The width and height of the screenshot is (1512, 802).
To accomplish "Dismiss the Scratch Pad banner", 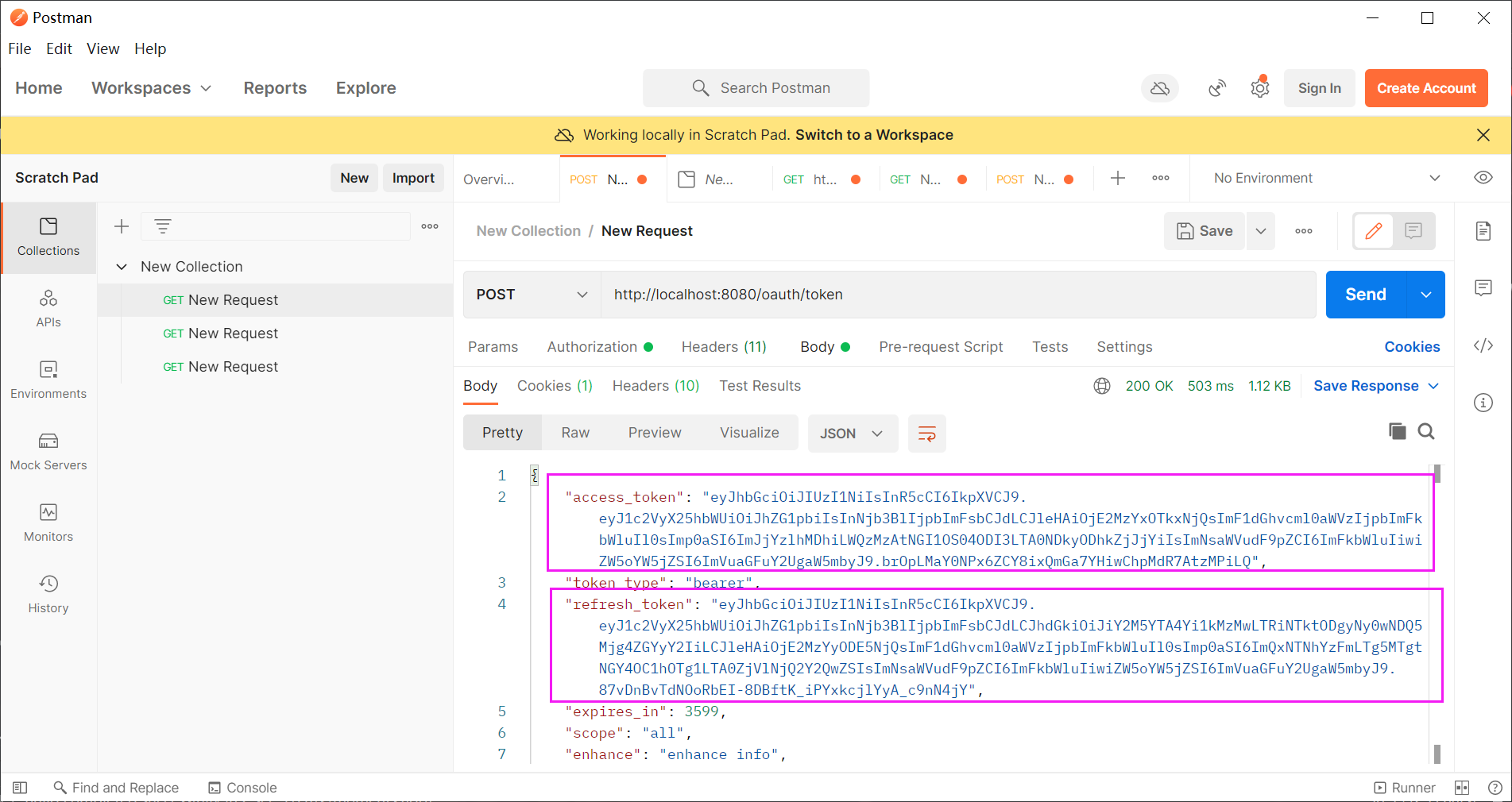I will click(x=1483, y=135).
